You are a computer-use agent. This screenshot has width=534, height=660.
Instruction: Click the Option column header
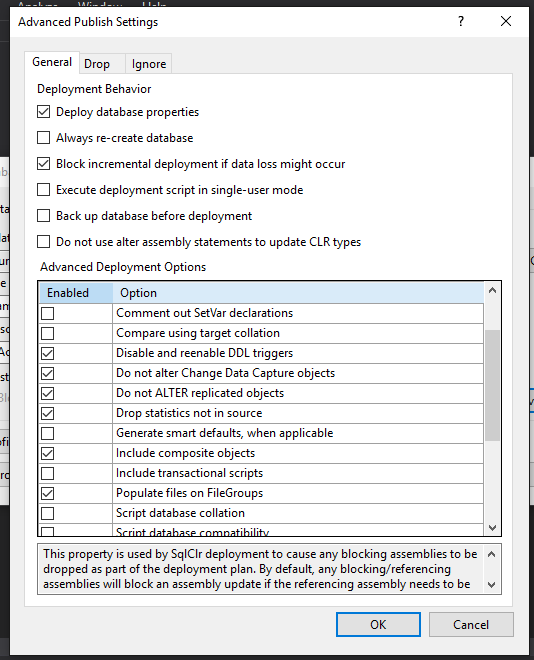point(298,293)
